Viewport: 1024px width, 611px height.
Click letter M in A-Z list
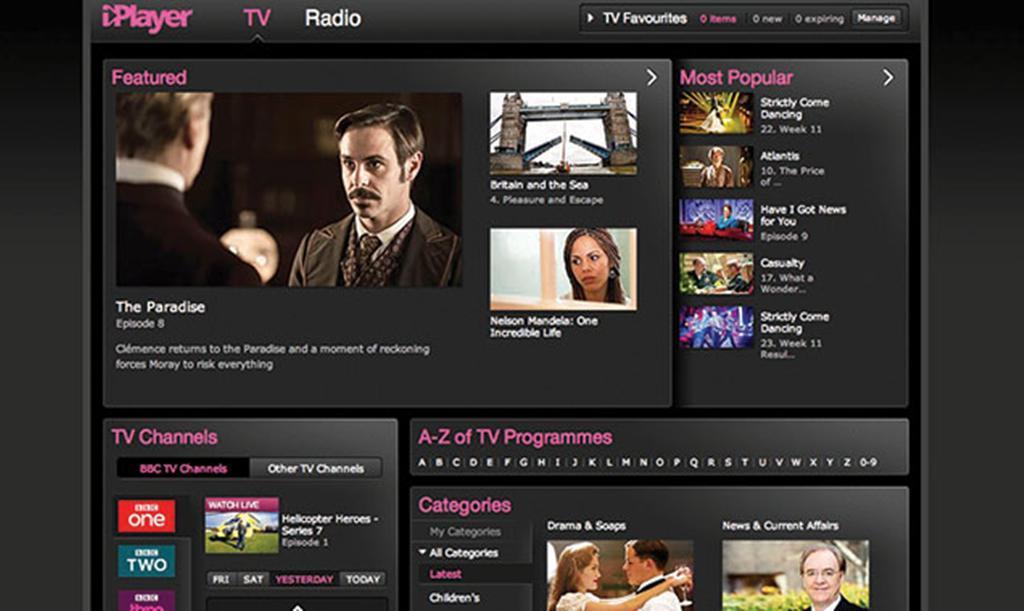626,462
